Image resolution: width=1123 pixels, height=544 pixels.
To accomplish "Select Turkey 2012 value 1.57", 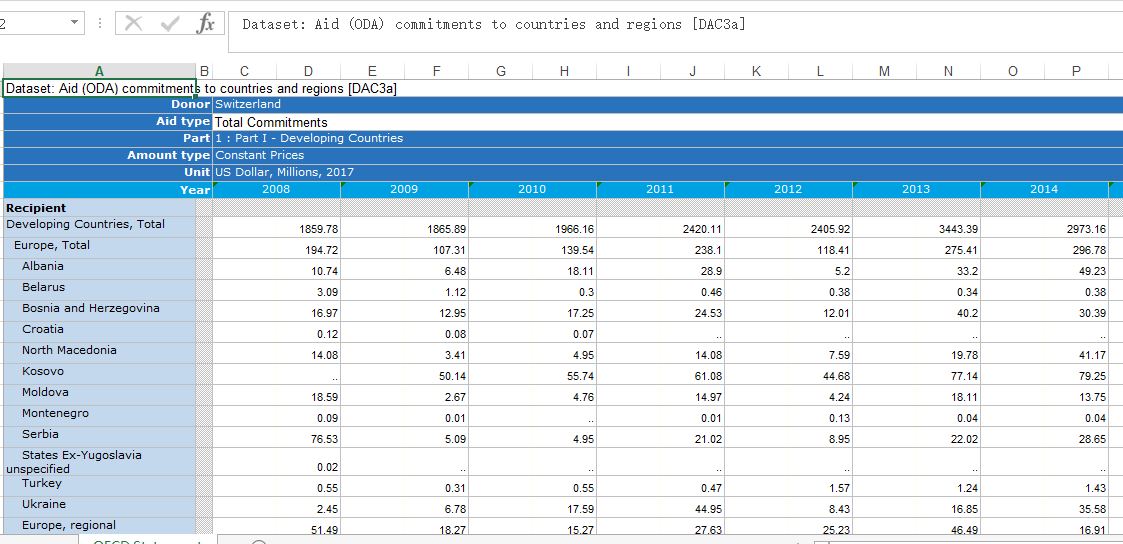I will pos(788,487).
